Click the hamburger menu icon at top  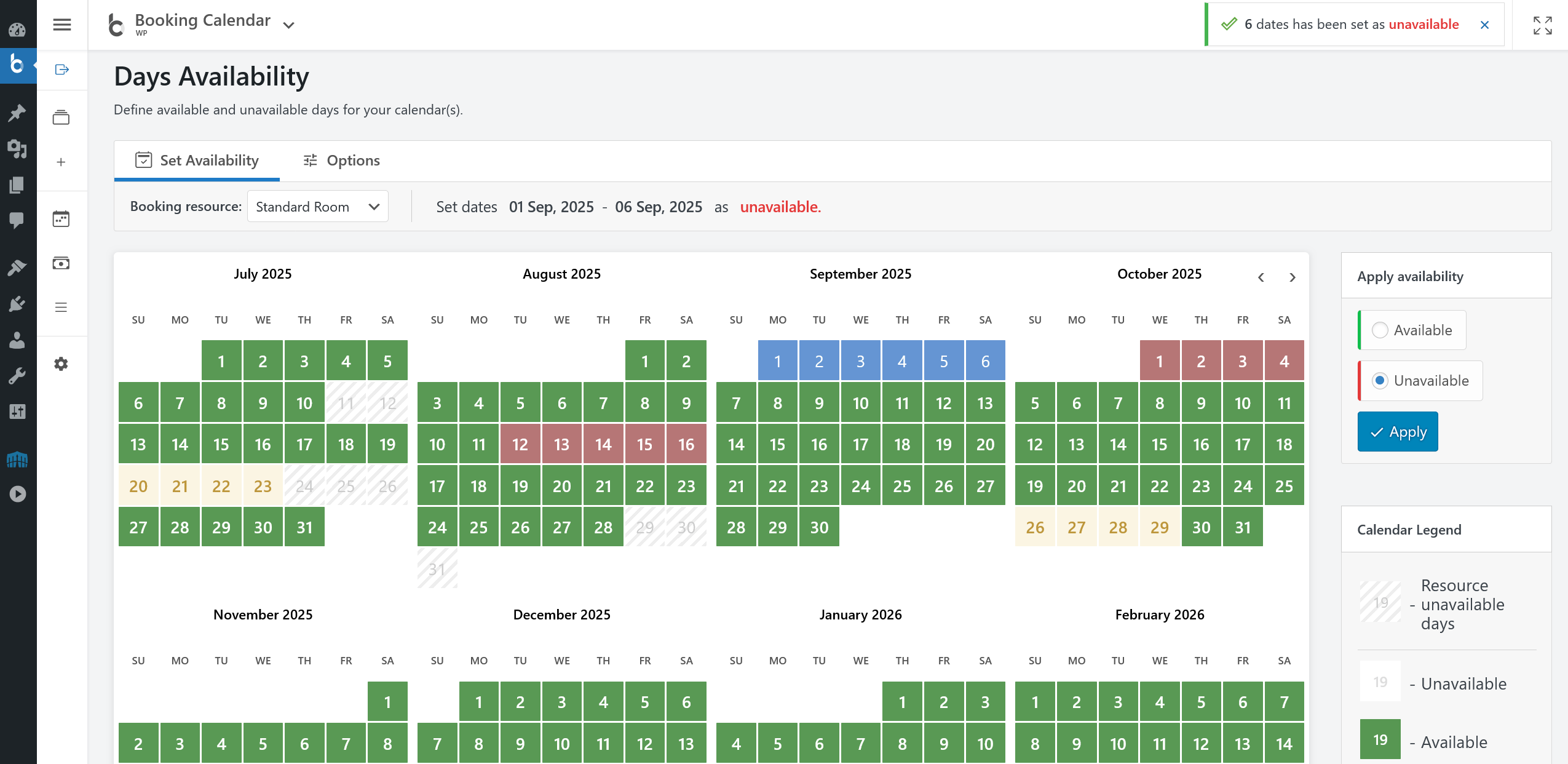pos(61,25)
